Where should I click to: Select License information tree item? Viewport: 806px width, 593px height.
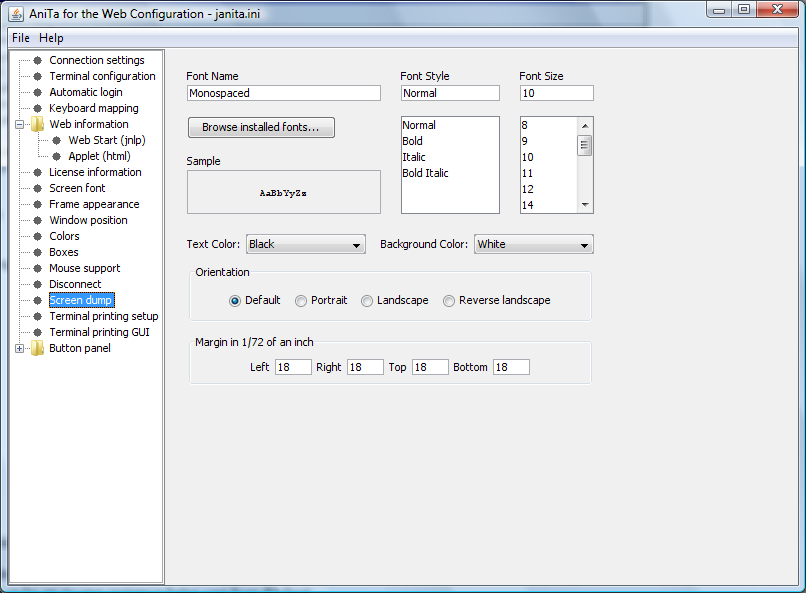[95, 172]
